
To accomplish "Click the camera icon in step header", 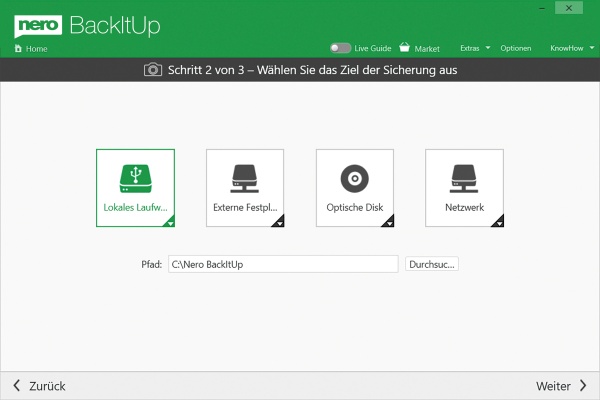I will click(153, 70).
